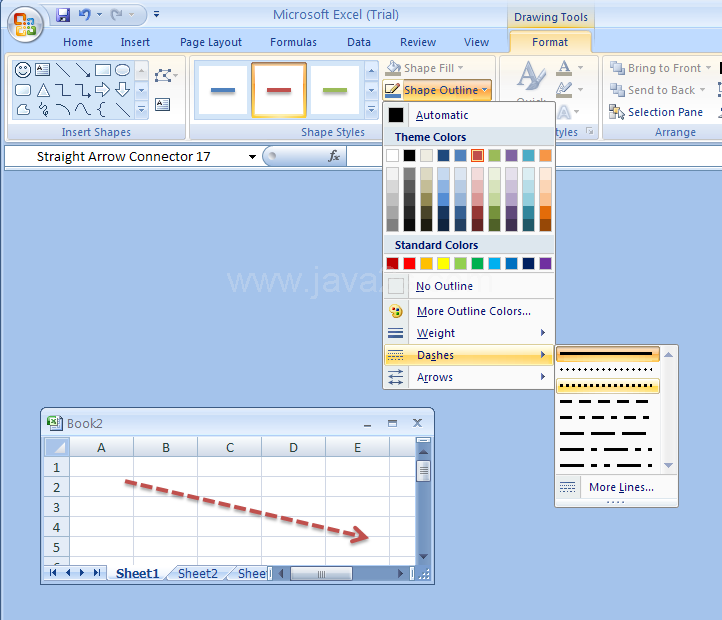Image resolution: width=722 pixels, height=620 pixels.
Task: Click the Text Outline pencil icon
Action: pos(564,89)
